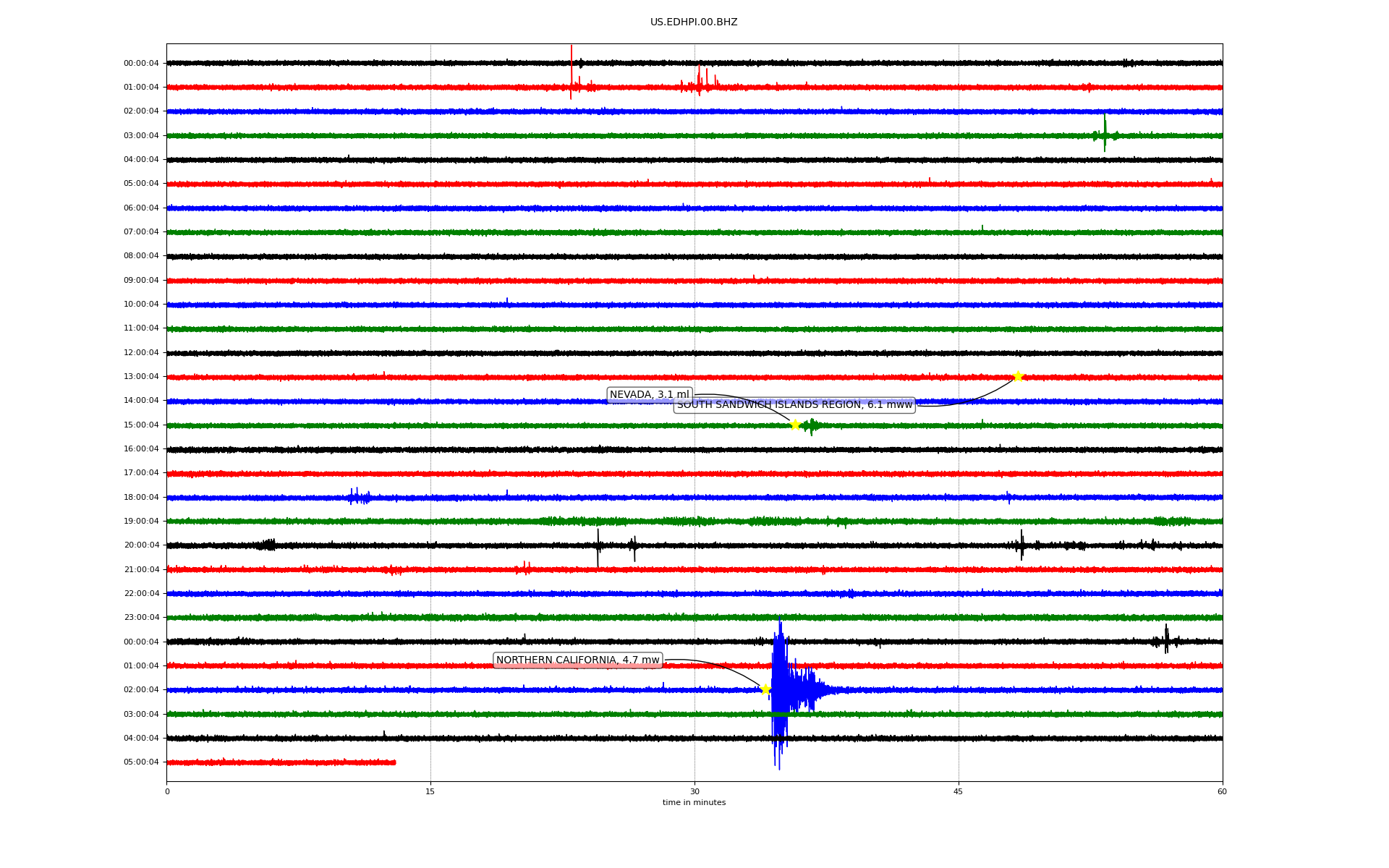Click the 10:00:04 time label
The height and width of the screenshot is (868, 1389).
pos(141,305)
